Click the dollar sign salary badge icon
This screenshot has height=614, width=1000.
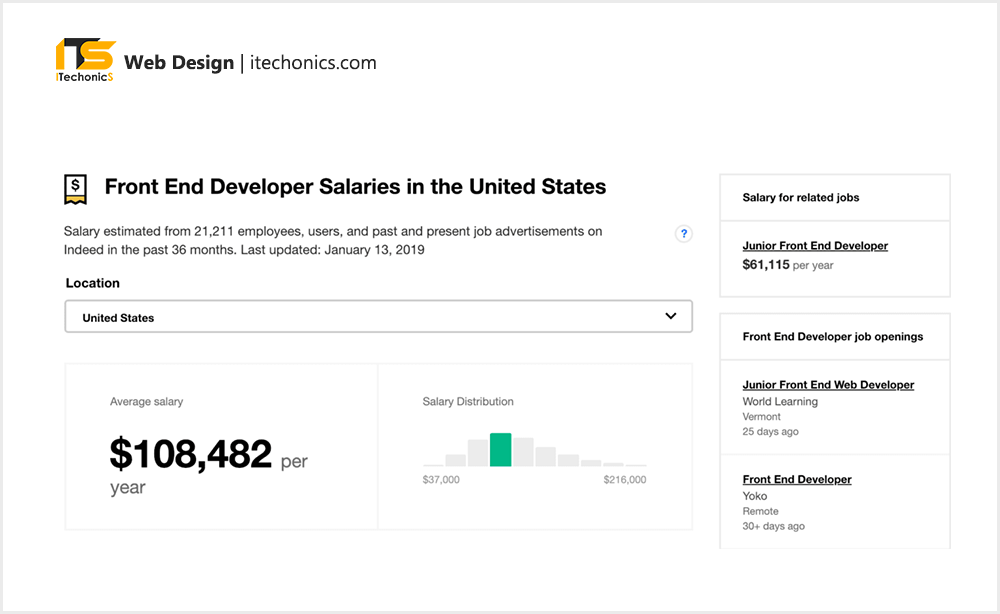click(x=75, y=186)
